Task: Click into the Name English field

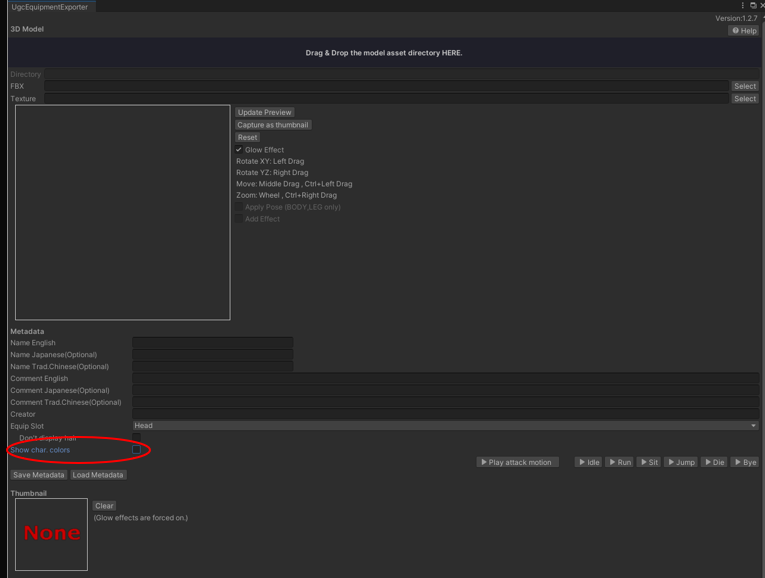Action: (x=212, y=343)
